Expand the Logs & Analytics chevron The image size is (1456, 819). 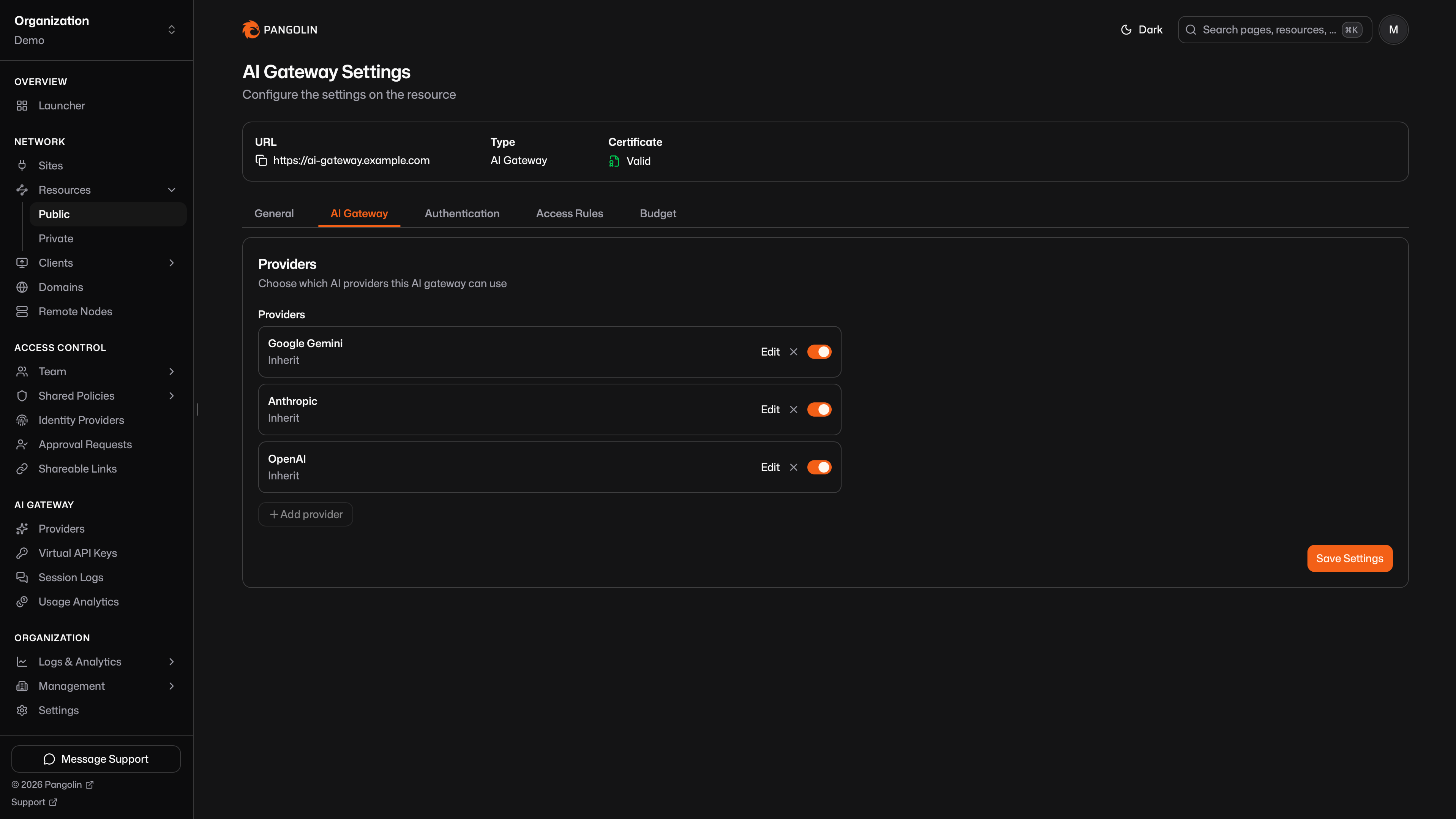coord(172,661)
